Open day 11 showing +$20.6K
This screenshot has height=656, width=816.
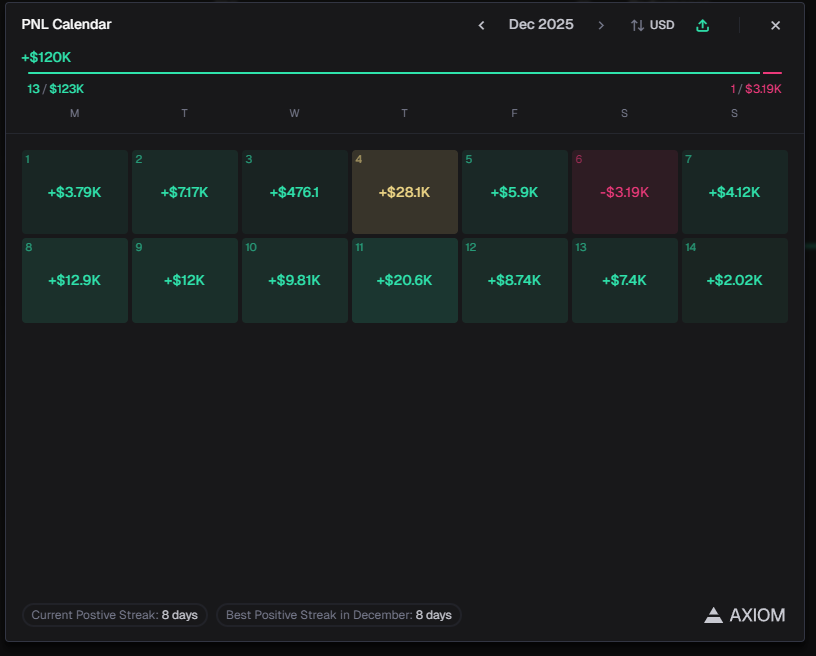click(x=405, y=280)
